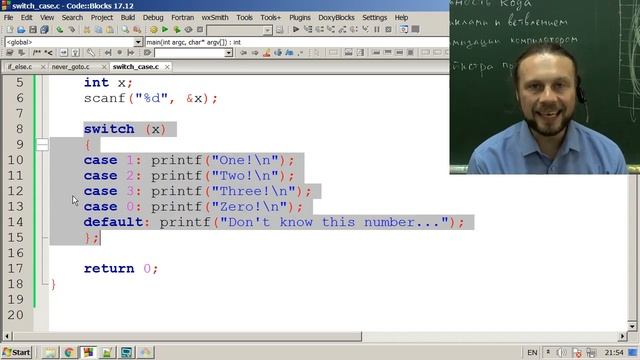Click the Replace toolbar icon
Viewport: 640px width, 360px height.
pos(137,29)
